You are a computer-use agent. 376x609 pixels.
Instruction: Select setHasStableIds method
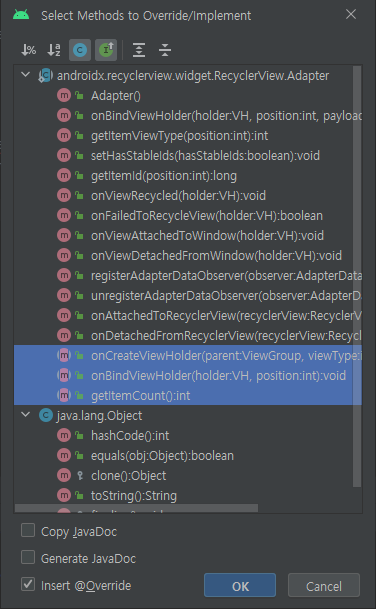pyautogui.click(x=188, y=155)
